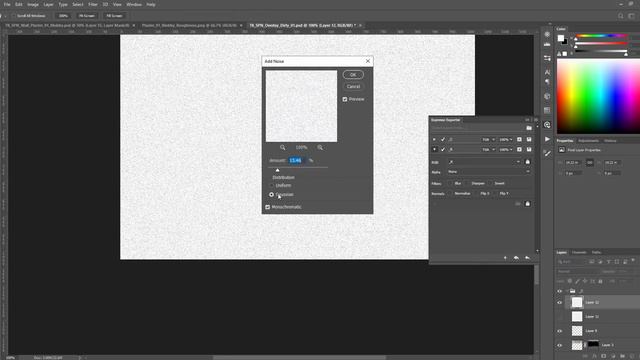Open the 100% scale dropdown on the first exporter row
This screenshot has height=360, width=640.
click(506, 140)
